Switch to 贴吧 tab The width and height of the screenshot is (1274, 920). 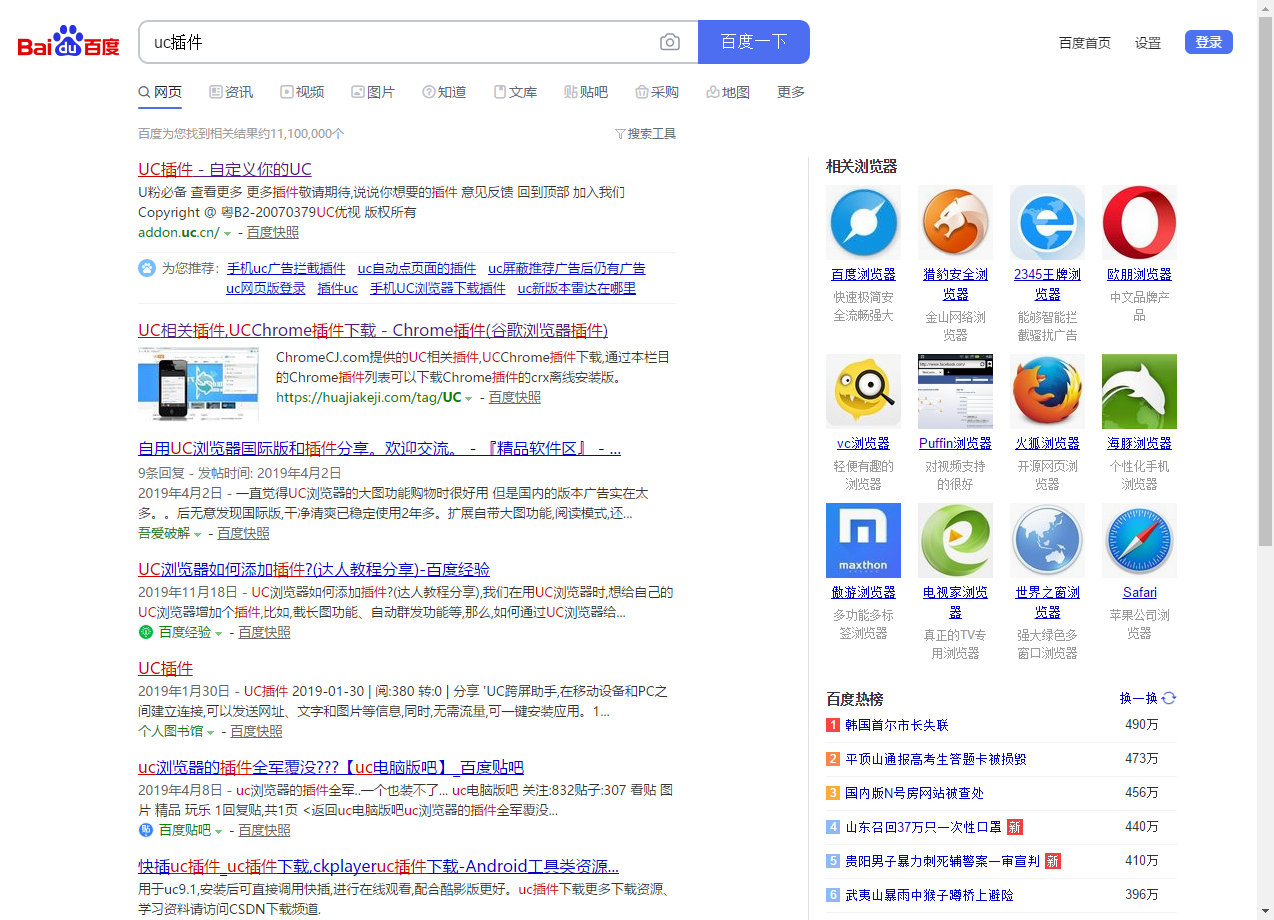click(586, 92)
